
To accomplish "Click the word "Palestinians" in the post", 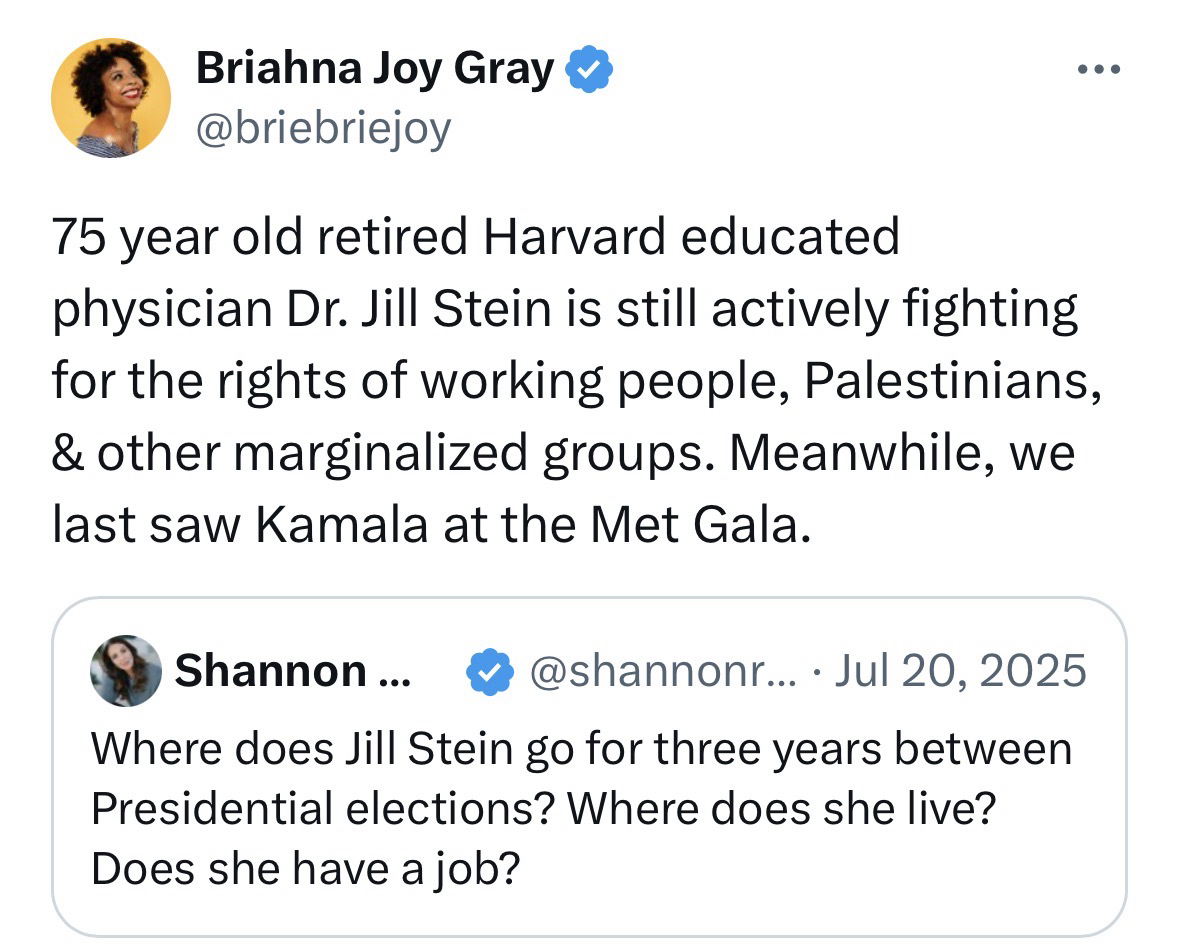I will (955, 381).
